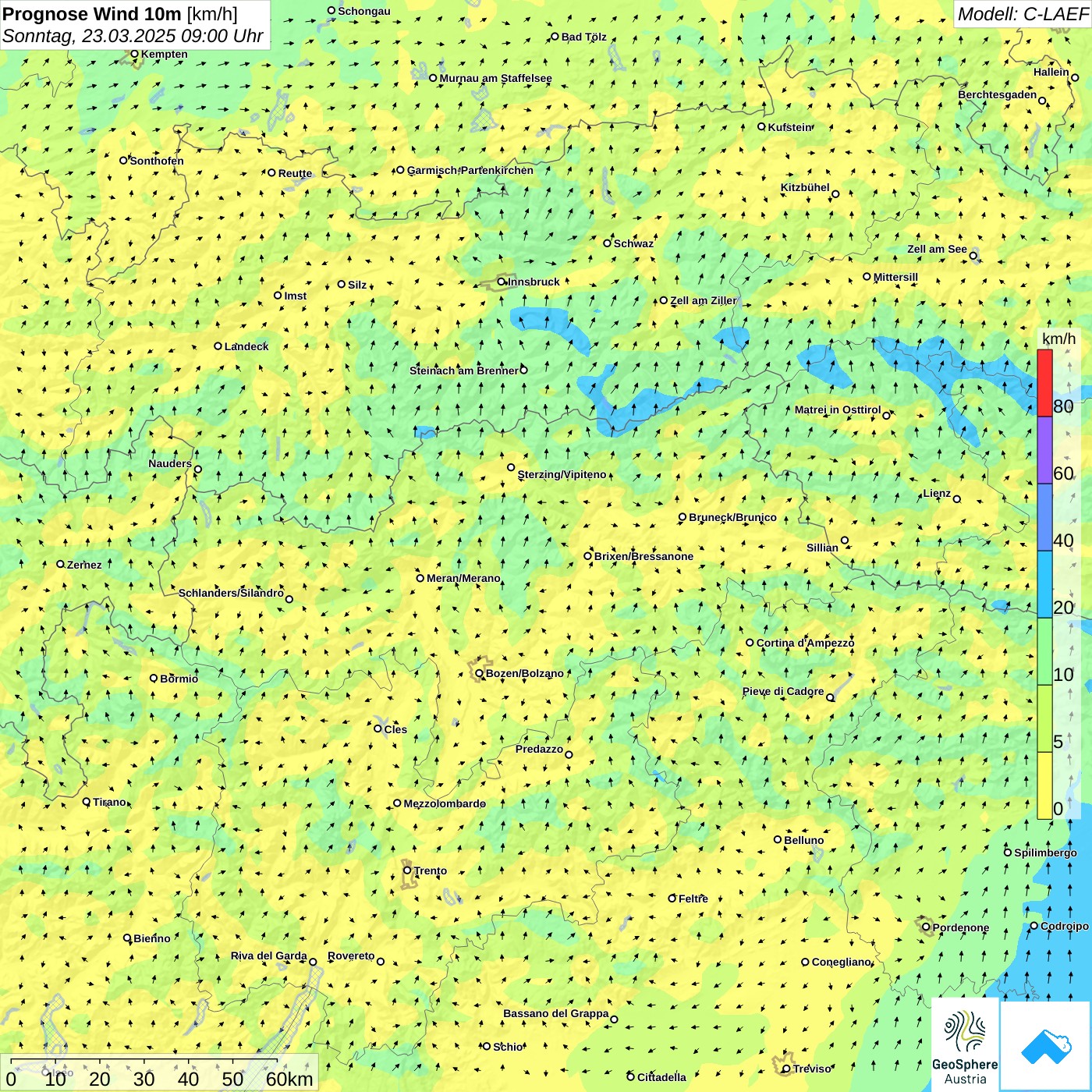1092x1092 pixels.
Task: Click the Cles location marker
Action: (x=378, y=729)
